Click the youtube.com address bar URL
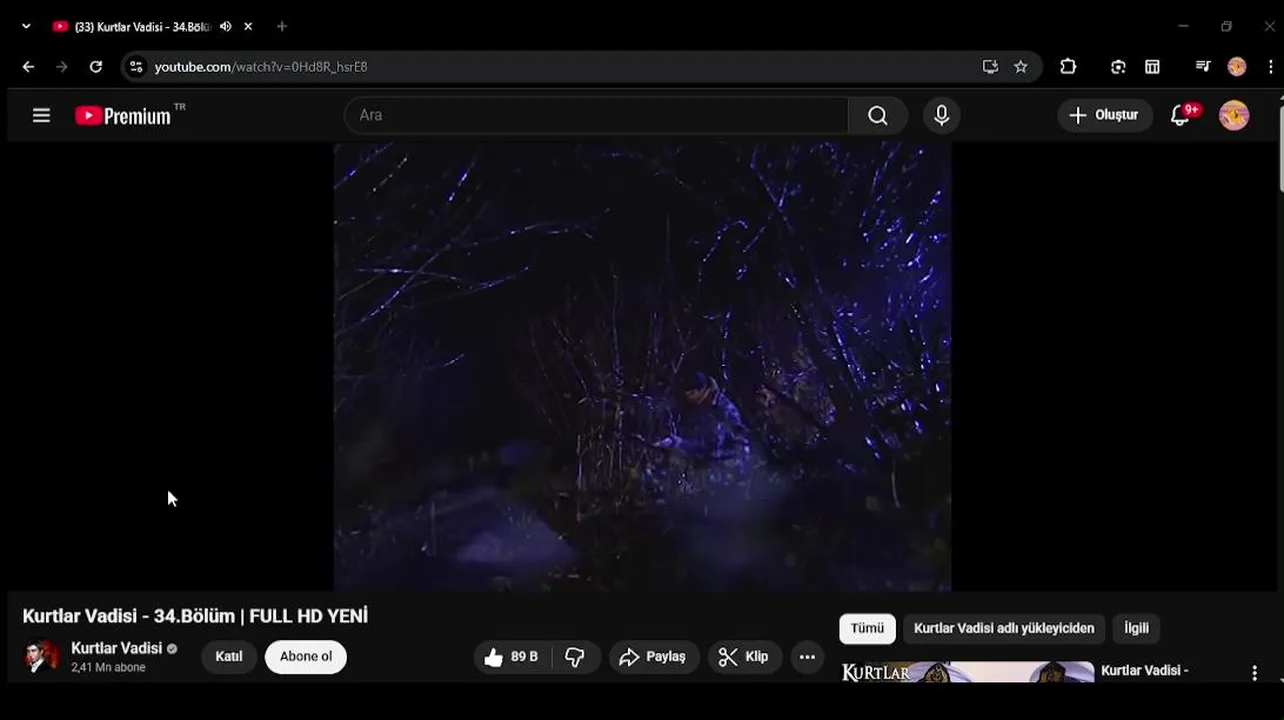Screen dimensions: 1284x720 click(x=261, y=67)
